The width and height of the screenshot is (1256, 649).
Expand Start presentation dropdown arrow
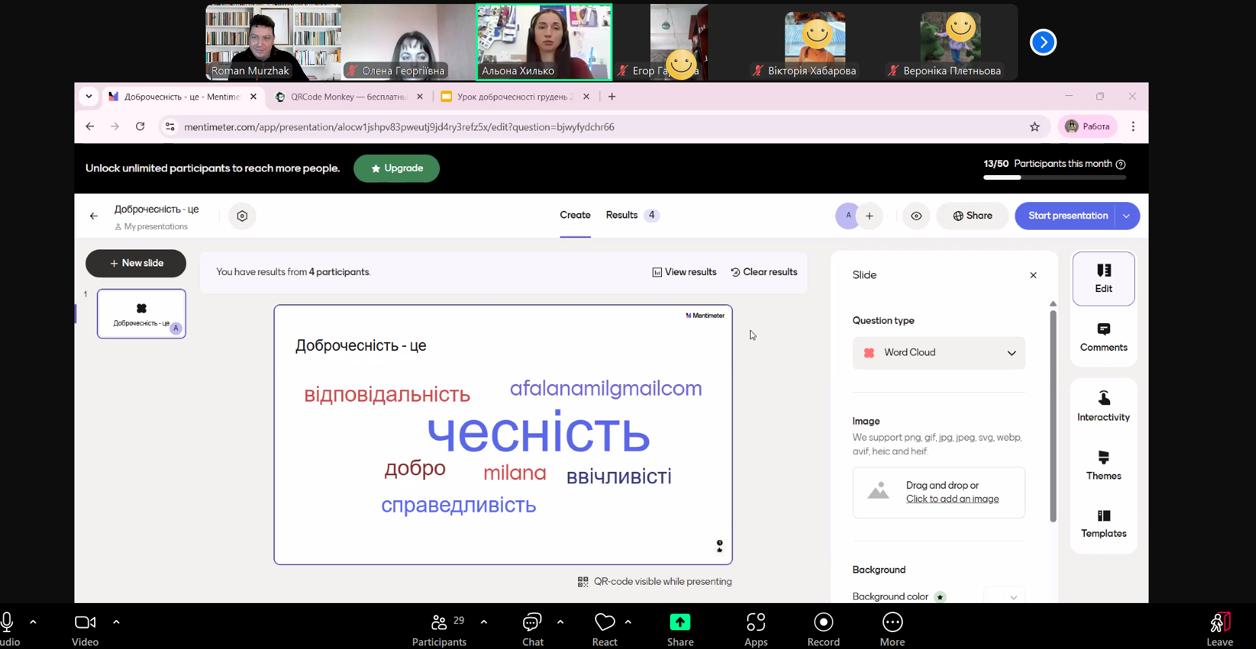point(1127,216)
